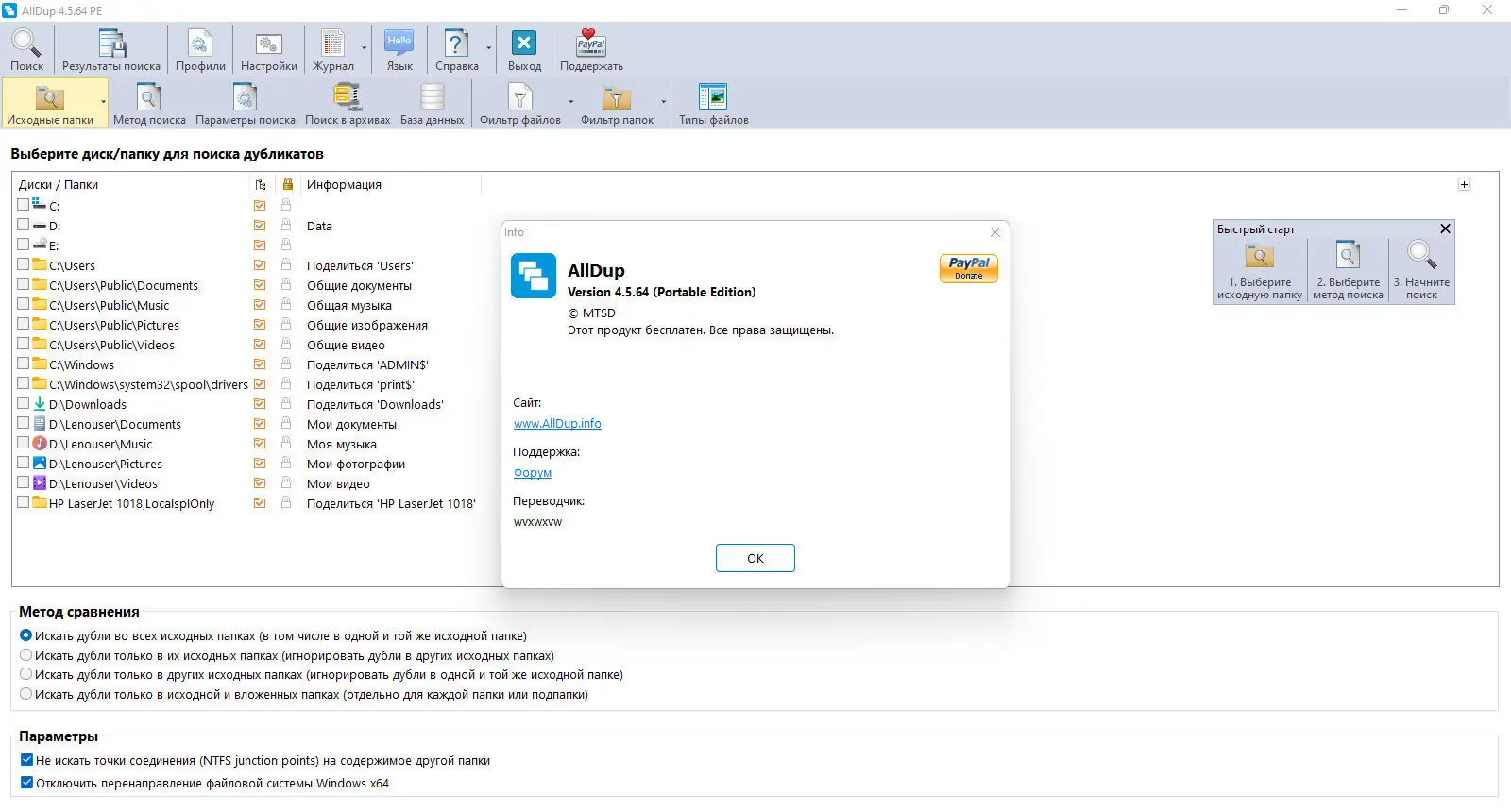Screen dimensions: 1511x812
Task: Open the www.AllDup.info link
Action: click(x=557, y=424)
